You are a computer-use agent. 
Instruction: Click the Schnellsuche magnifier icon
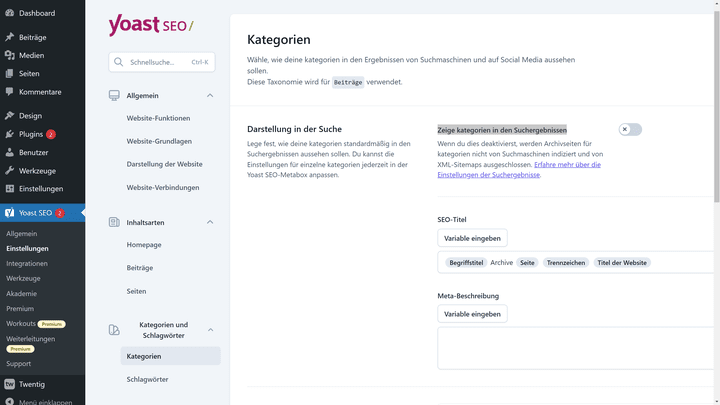coord(118,62)
